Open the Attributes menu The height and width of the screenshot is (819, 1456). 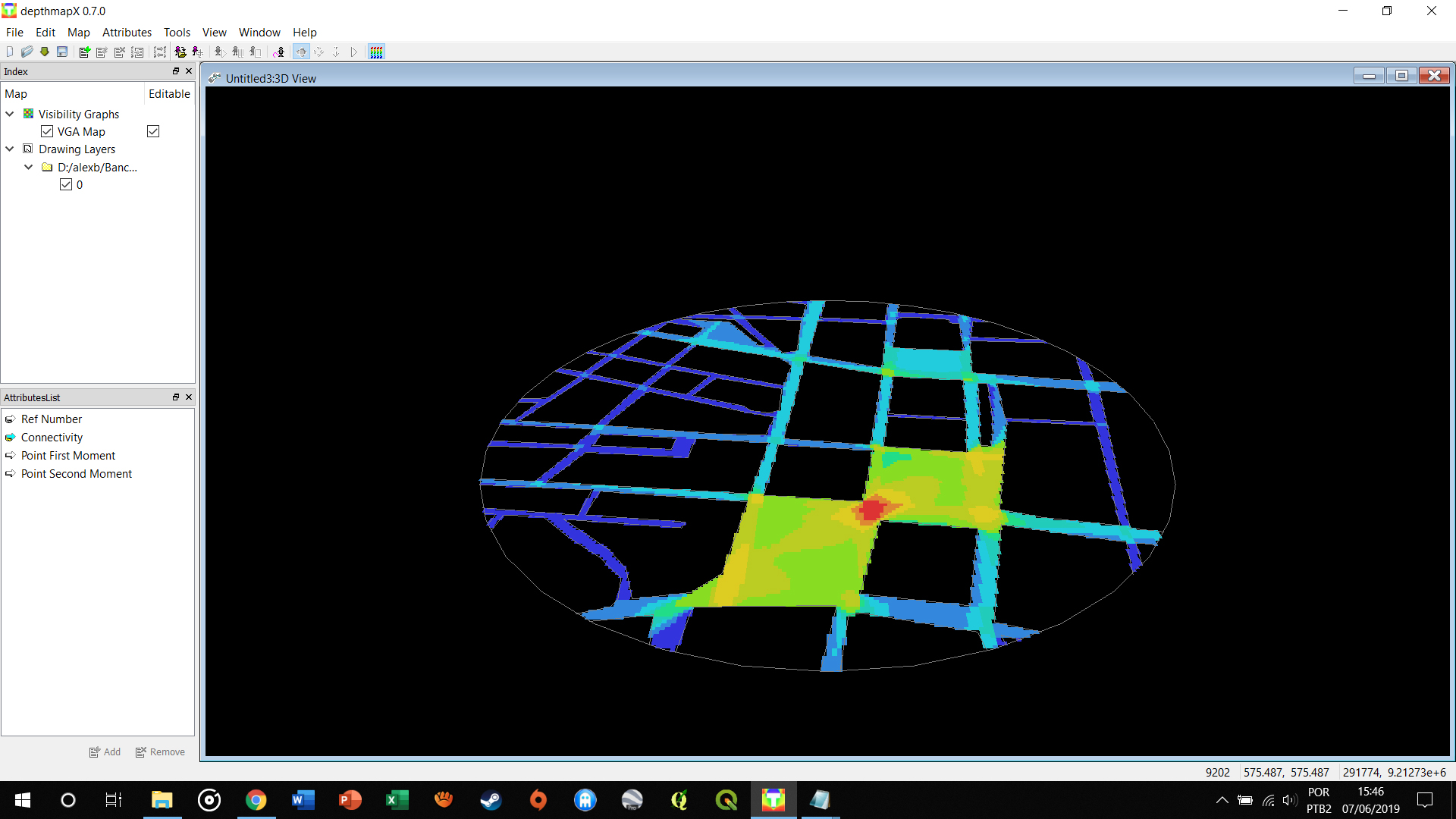coord(127,32)
